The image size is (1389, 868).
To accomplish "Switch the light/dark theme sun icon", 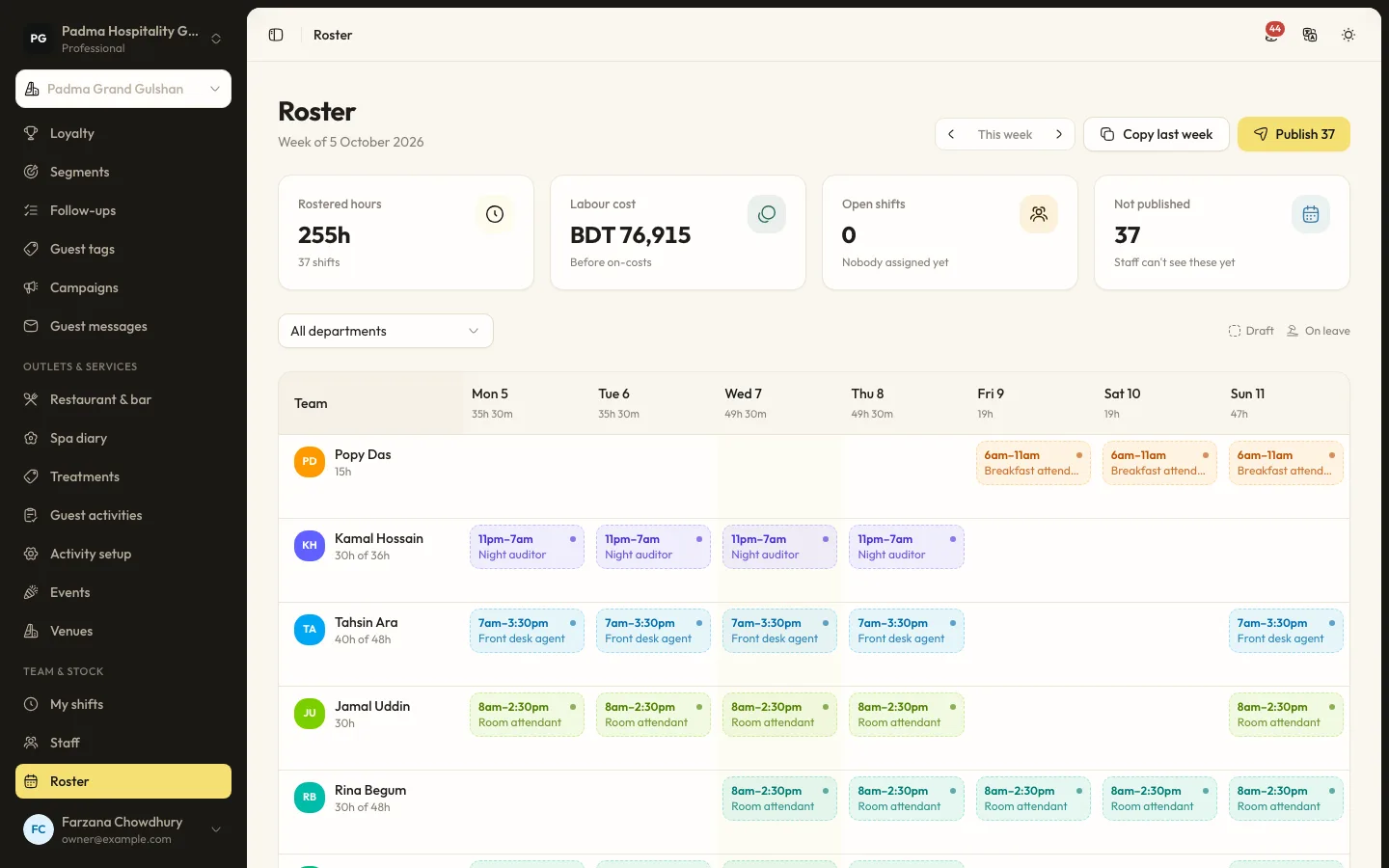I will [x=1348, y=35].
